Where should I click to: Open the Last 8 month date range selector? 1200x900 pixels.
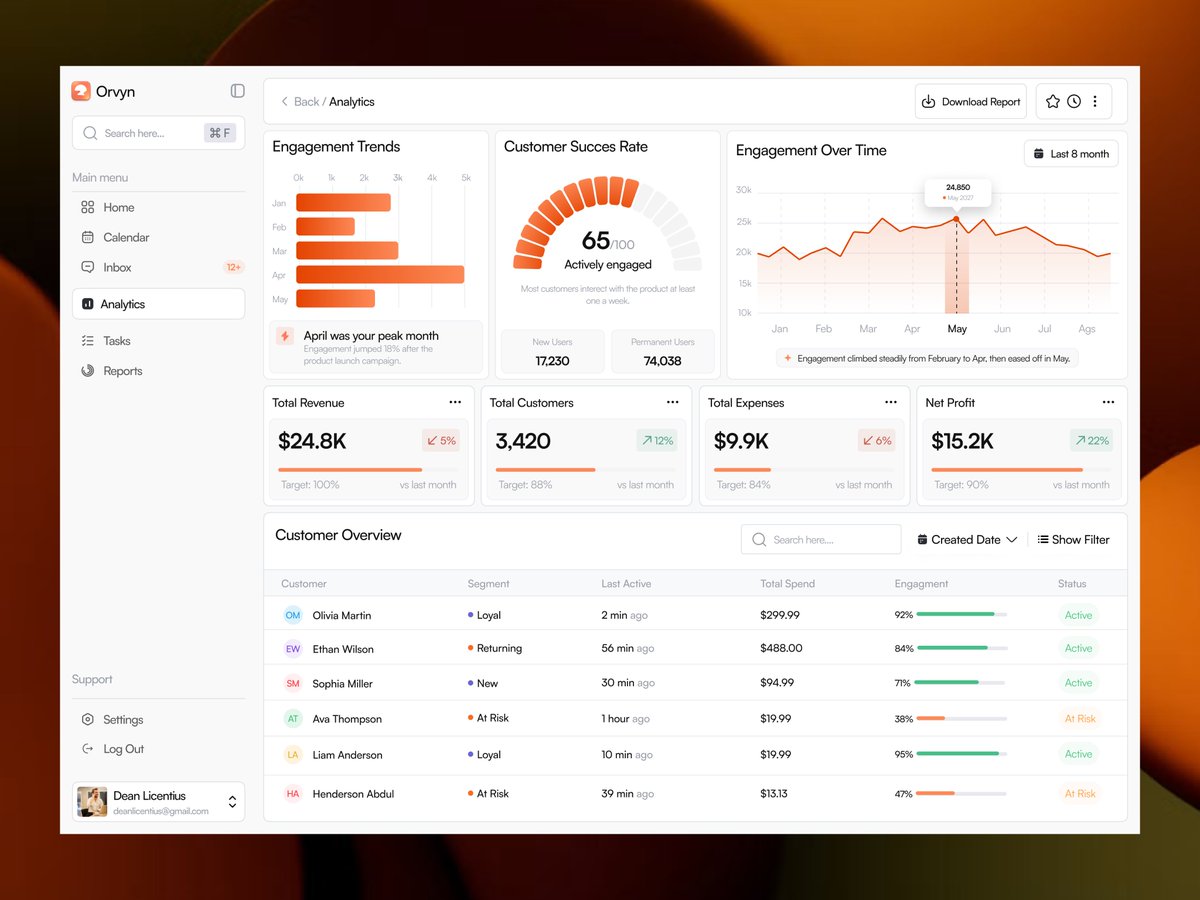pos(1071,153)
